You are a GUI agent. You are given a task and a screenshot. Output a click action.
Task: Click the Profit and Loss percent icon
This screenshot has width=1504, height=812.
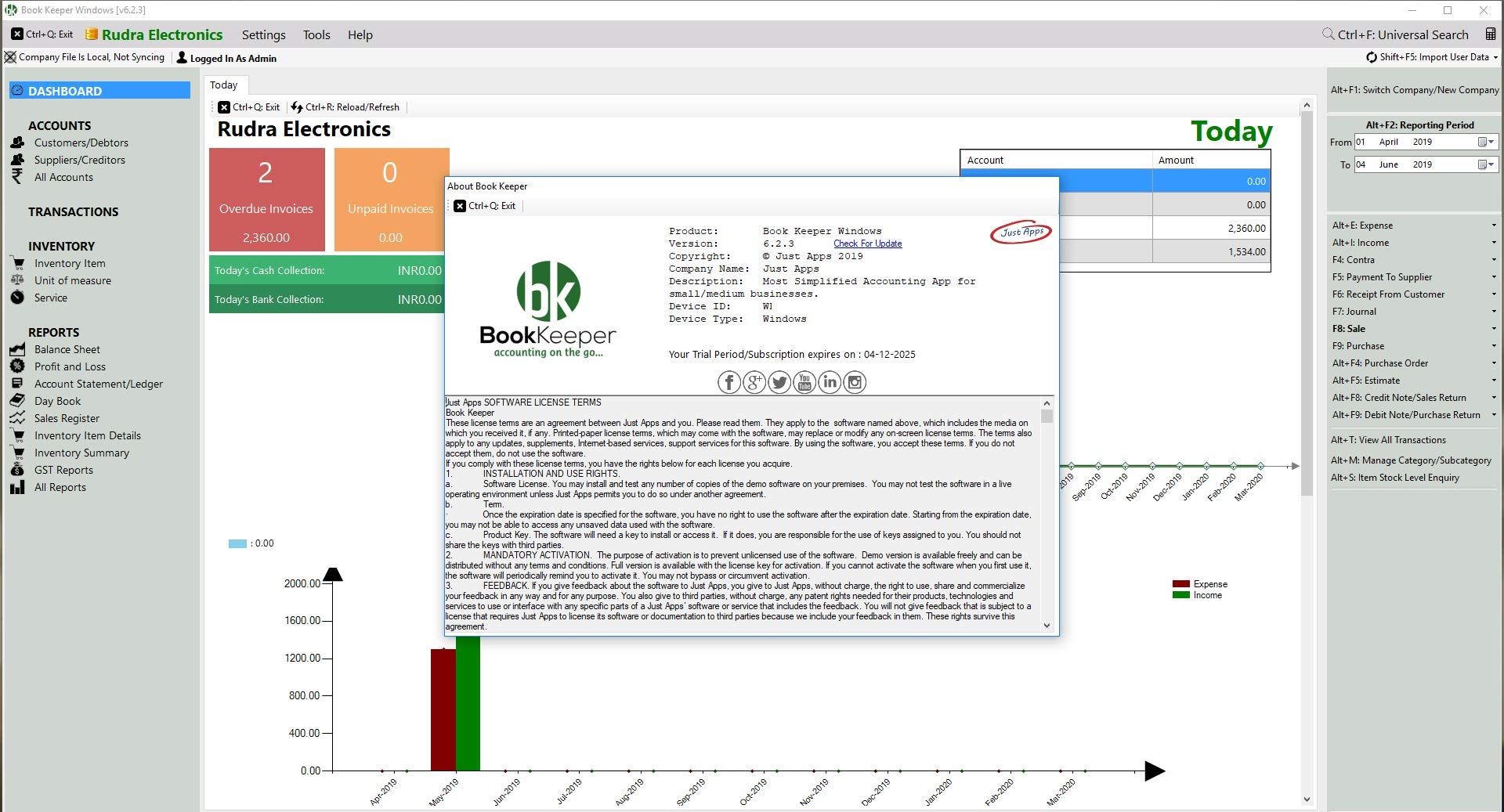tap(17, 366)
